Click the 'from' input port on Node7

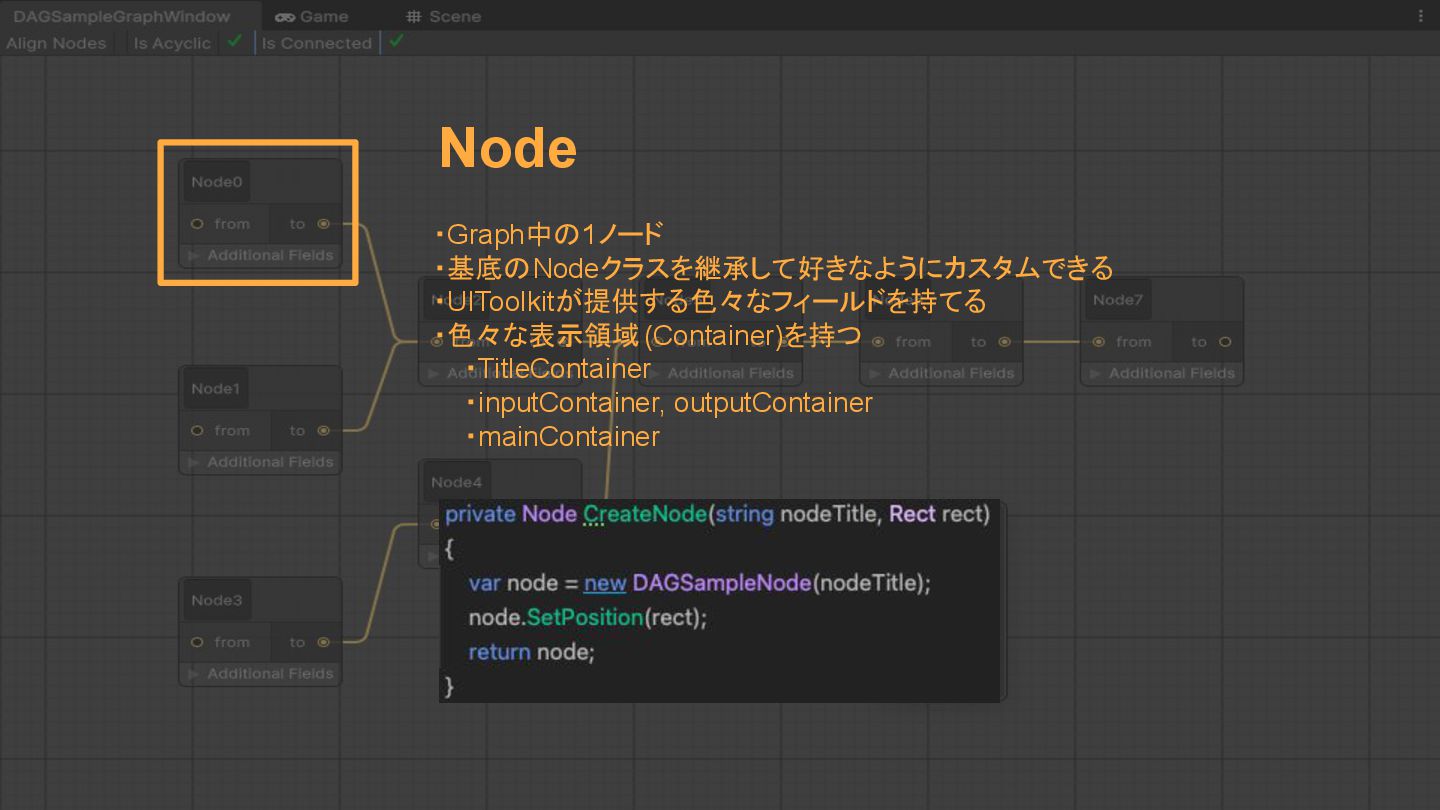click(1098, 342)
